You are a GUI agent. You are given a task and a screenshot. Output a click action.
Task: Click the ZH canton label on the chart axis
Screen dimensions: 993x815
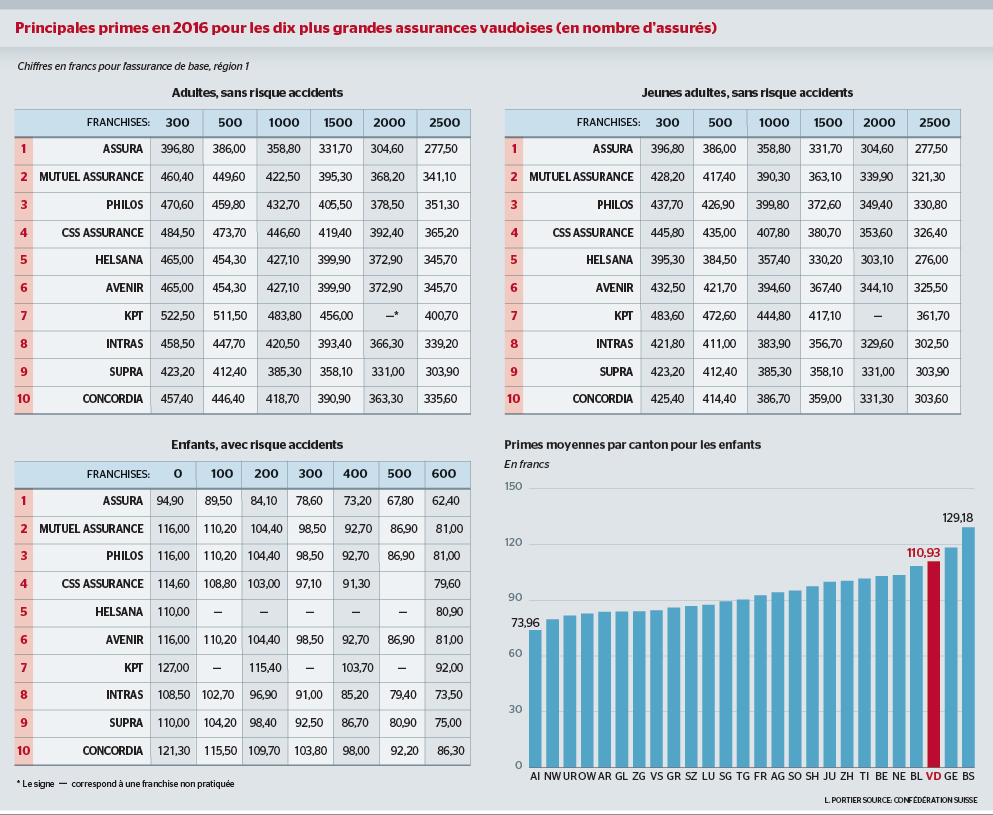(847, 776)
